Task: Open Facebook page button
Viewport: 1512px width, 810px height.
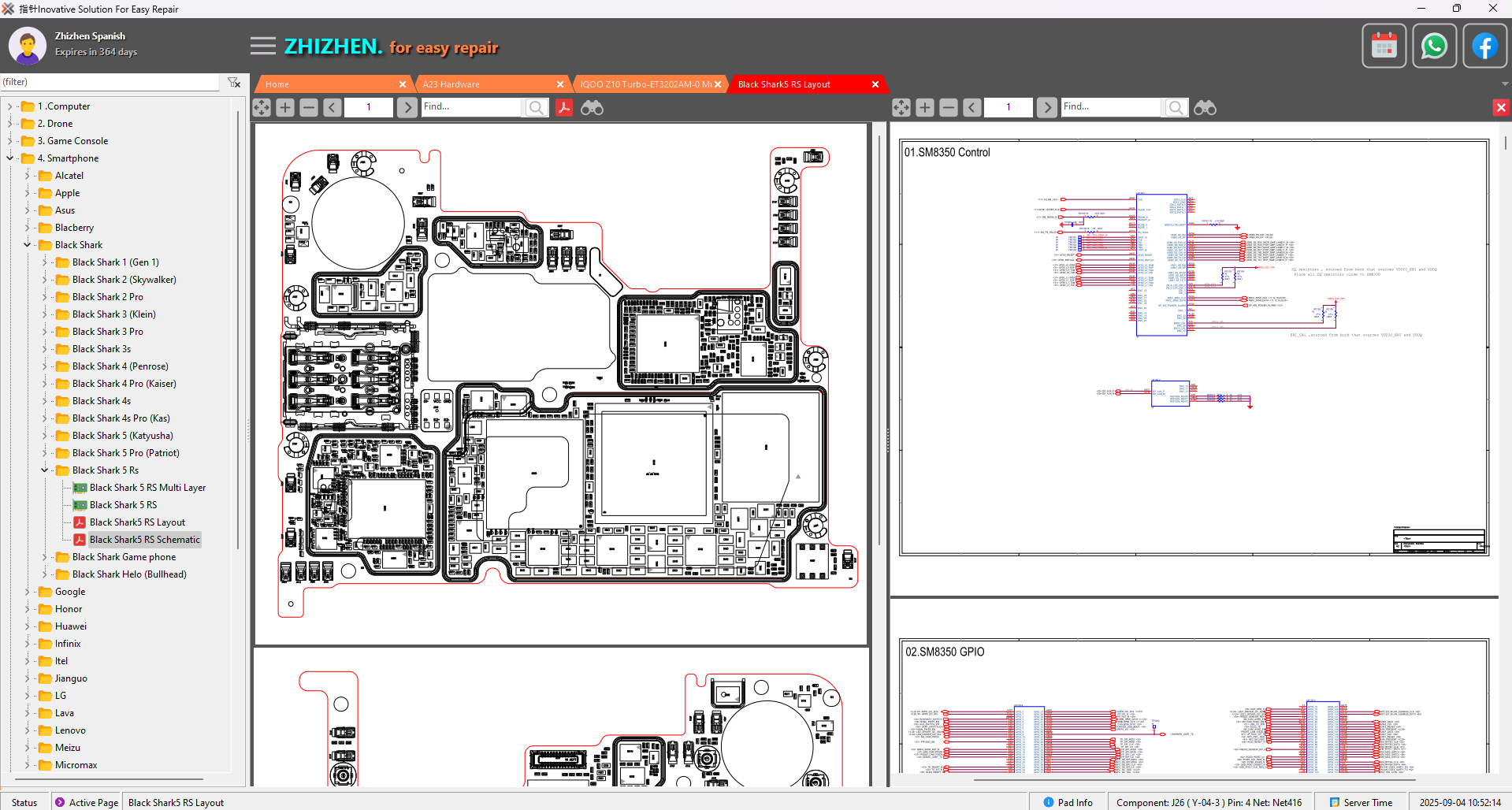Action: [x=1484, y=46]
